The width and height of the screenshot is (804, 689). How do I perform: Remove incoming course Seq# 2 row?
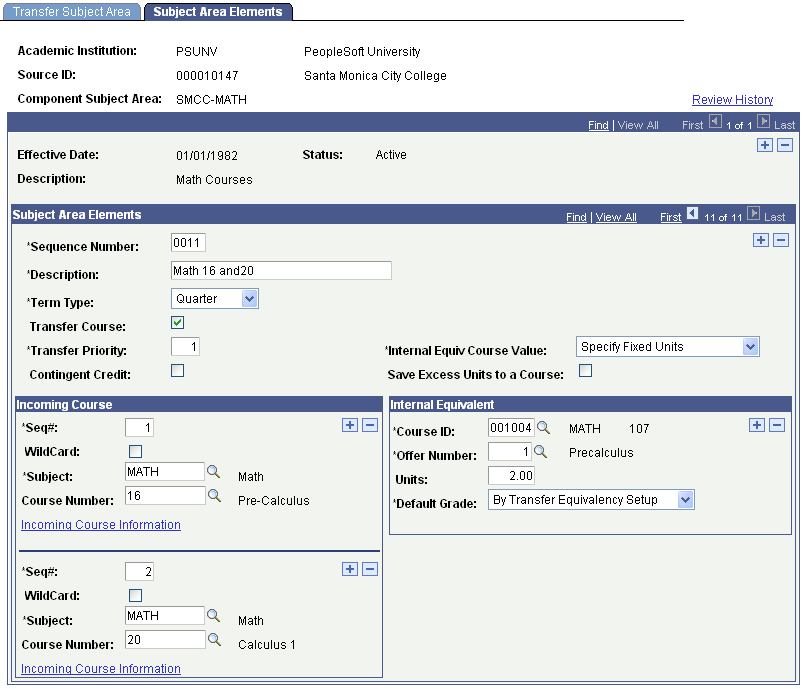click(370, 569)
